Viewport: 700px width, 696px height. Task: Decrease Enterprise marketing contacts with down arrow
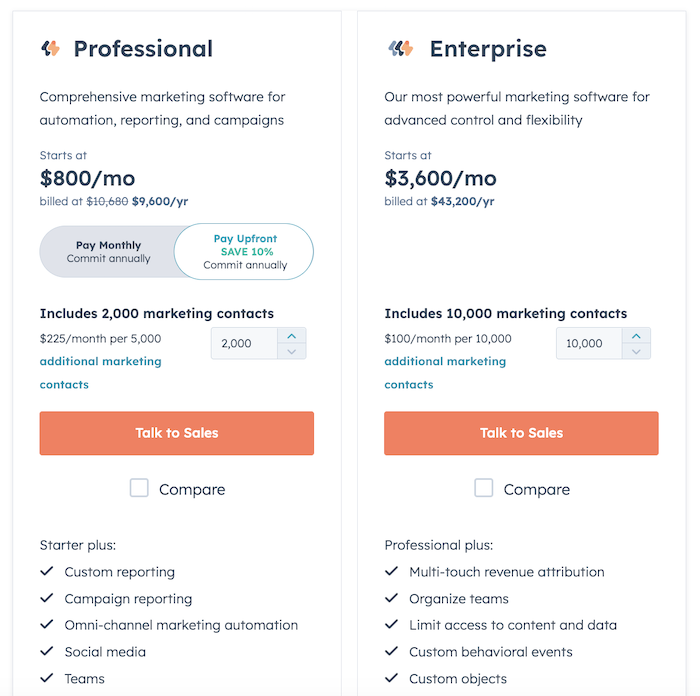tap(636, 351)
